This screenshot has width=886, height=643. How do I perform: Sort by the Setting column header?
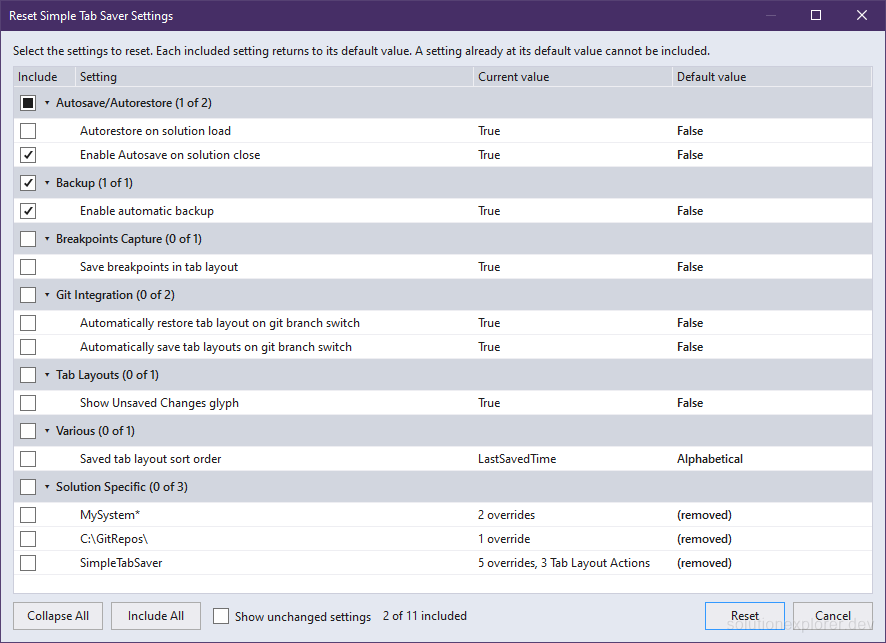[x=274, y=77]
